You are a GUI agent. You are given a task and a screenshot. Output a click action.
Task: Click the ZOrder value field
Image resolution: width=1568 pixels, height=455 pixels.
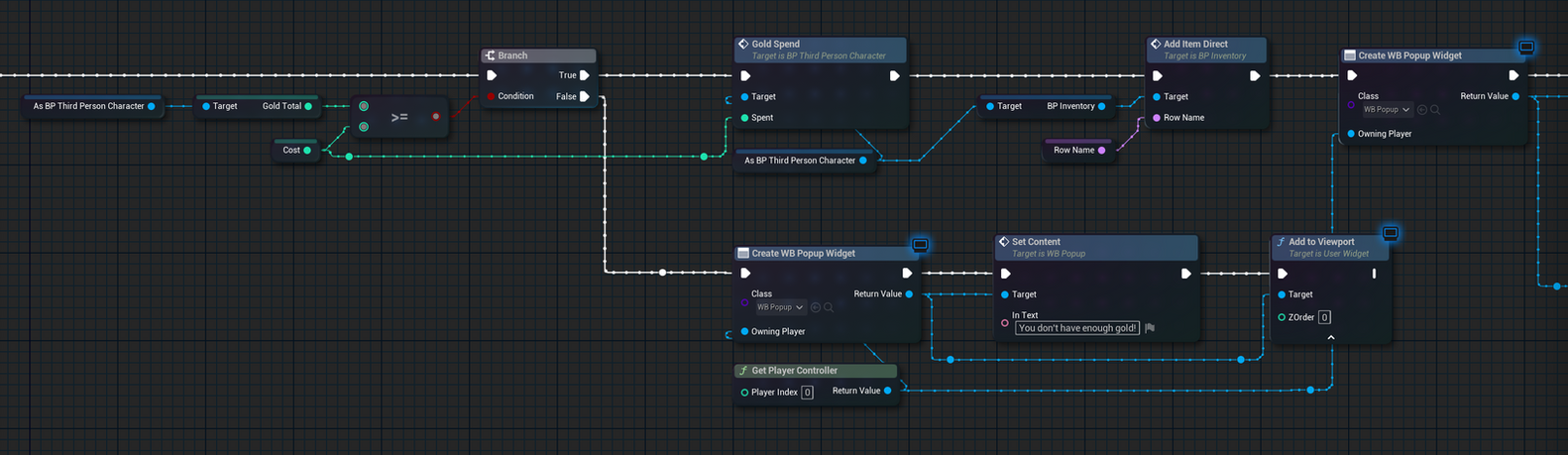click(x=1324, y=317)
